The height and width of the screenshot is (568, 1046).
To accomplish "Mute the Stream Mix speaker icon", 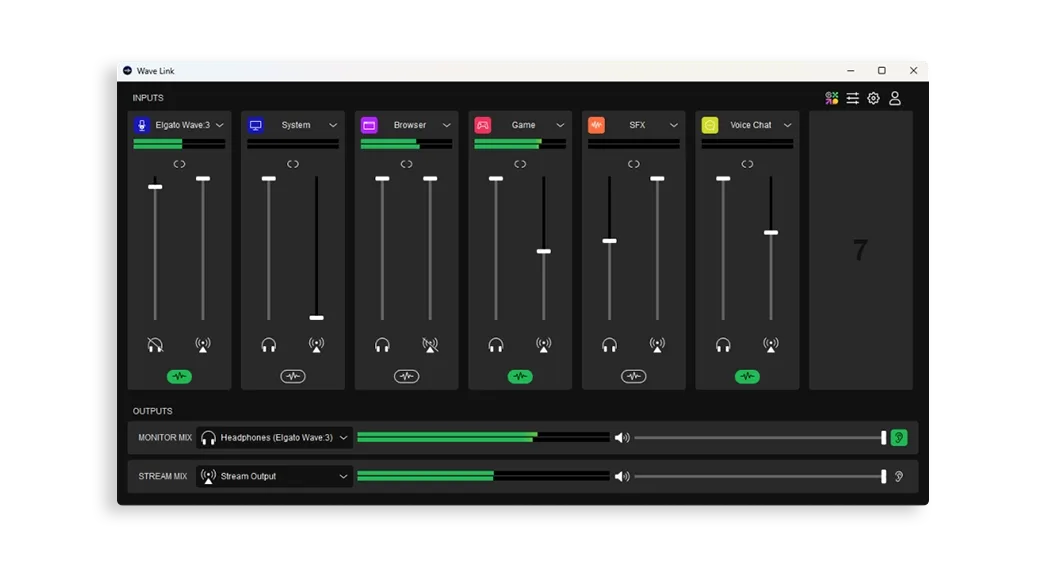I will click(622, 477).
